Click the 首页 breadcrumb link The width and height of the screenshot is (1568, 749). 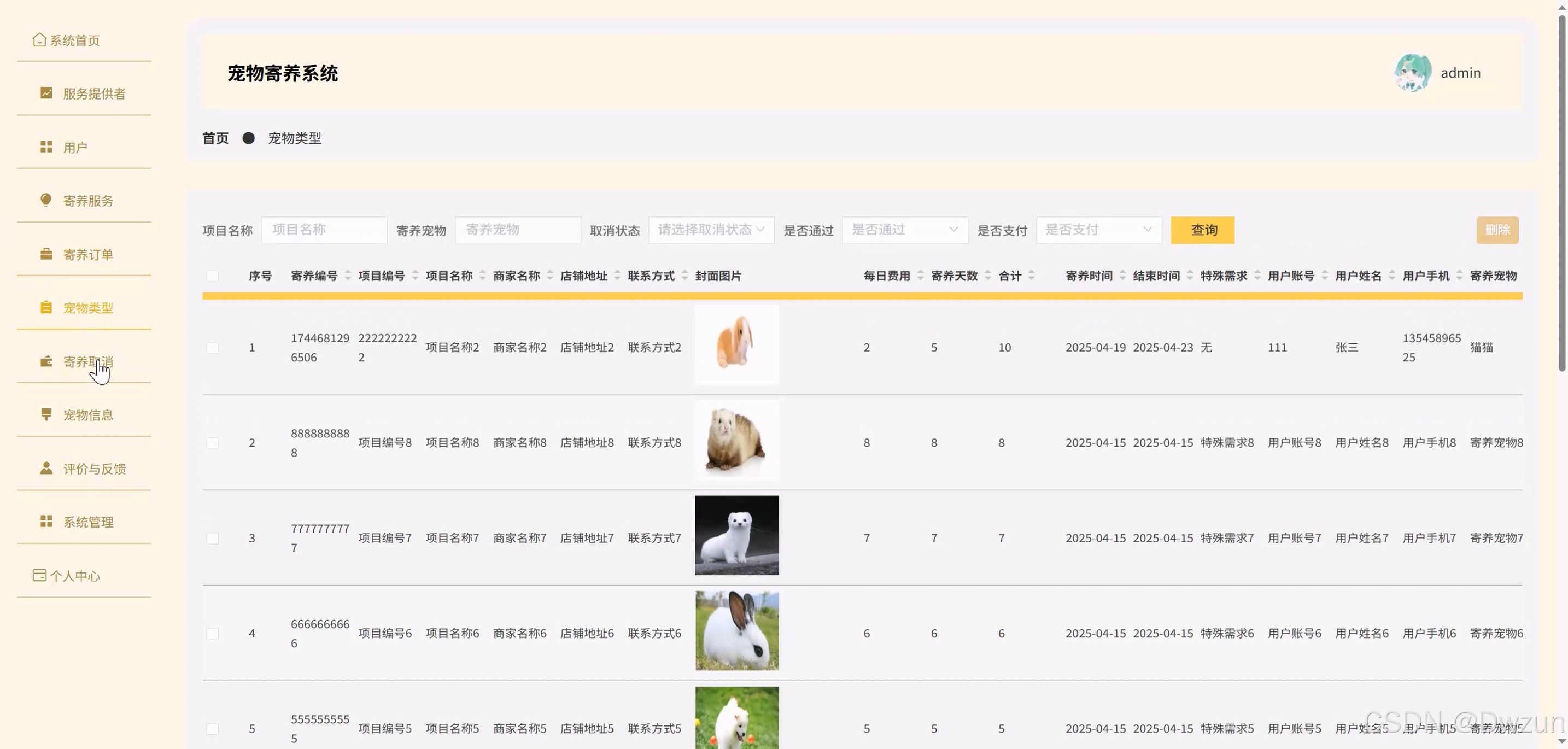click(215, 138)
